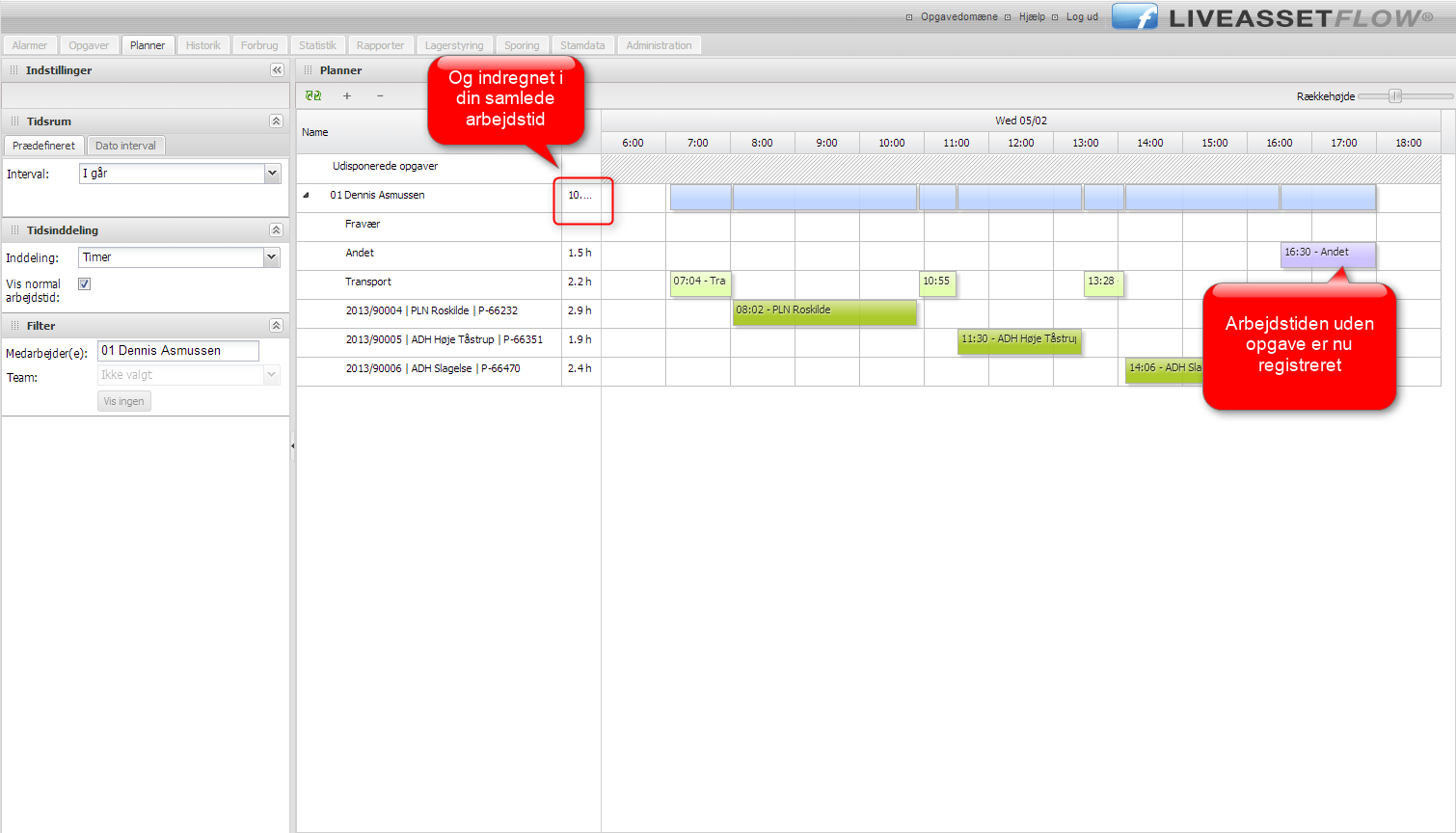This screenshot has height=833, width=1456.
Task: Open the Dato interval tab
Action: tap(125, 146)
